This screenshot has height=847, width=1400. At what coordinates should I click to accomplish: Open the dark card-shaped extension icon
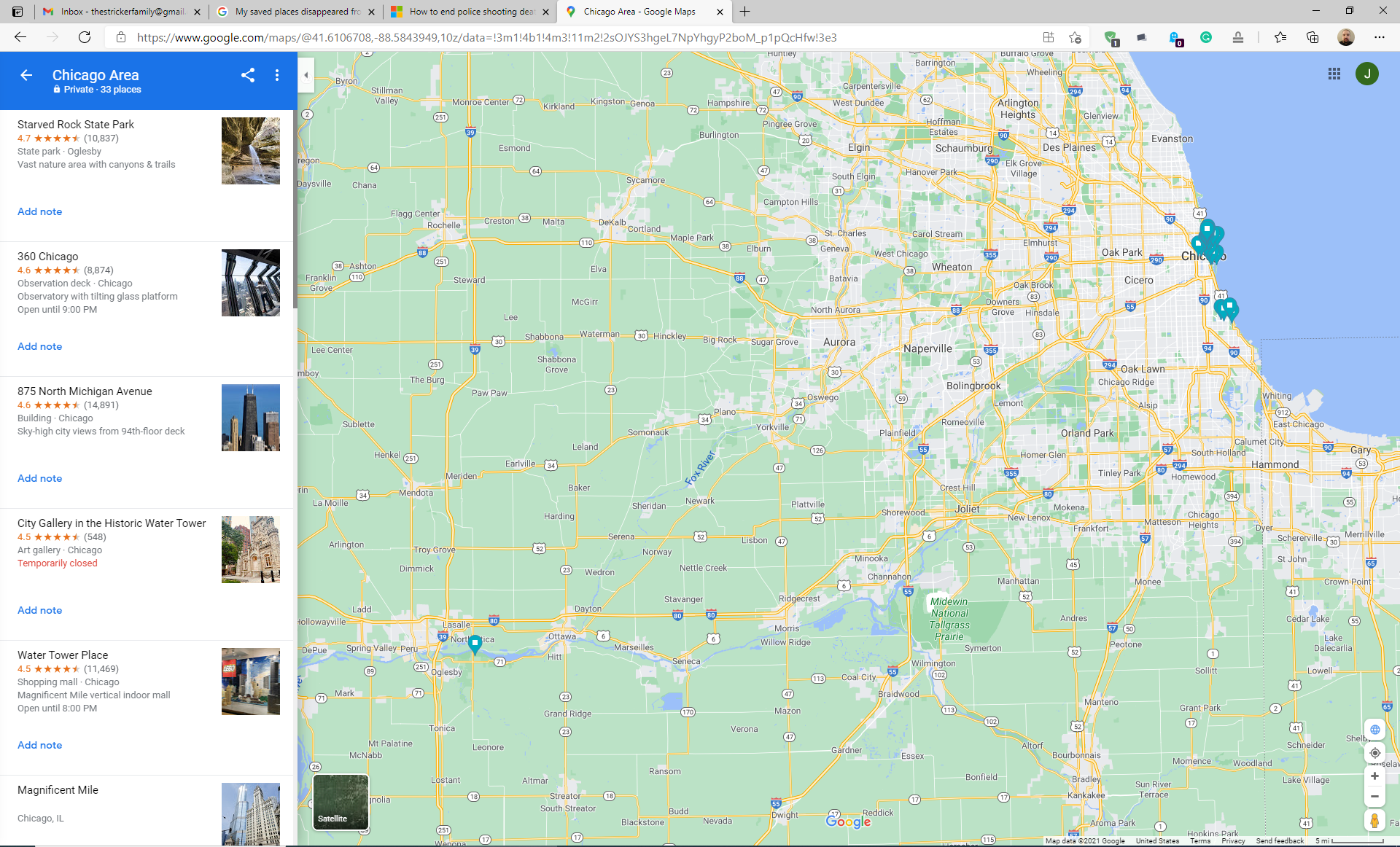pyautogui.click(x=1142, y=37)
